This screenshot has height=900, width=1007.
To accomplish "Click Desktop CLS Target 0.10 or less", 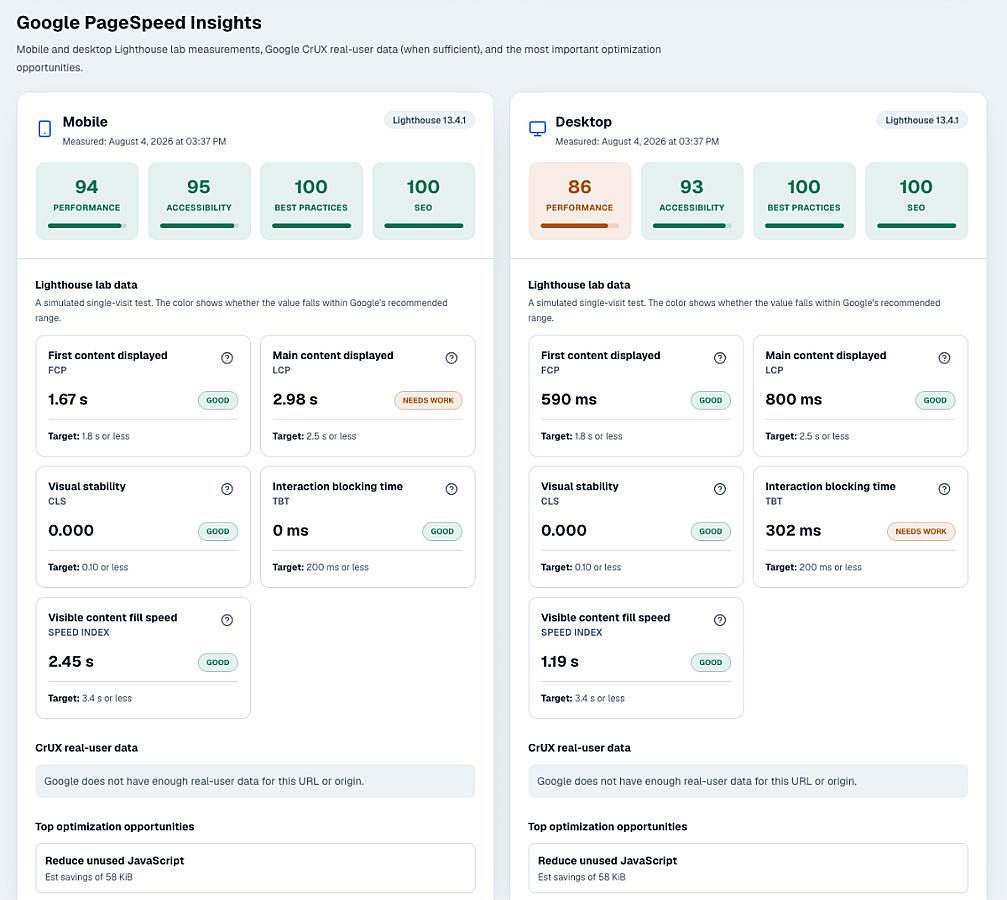I will click(581, 567).
